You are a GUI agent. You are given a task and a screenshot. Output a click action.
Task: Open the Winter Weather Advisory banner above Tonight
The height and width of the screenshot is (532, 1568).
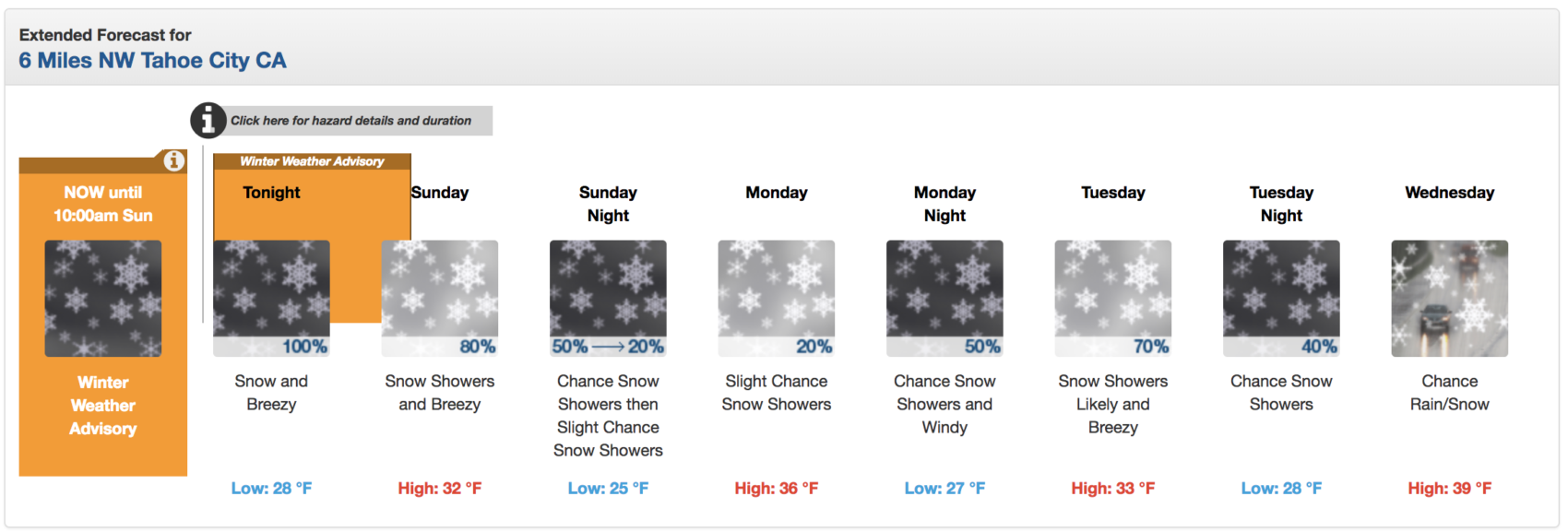312,161
